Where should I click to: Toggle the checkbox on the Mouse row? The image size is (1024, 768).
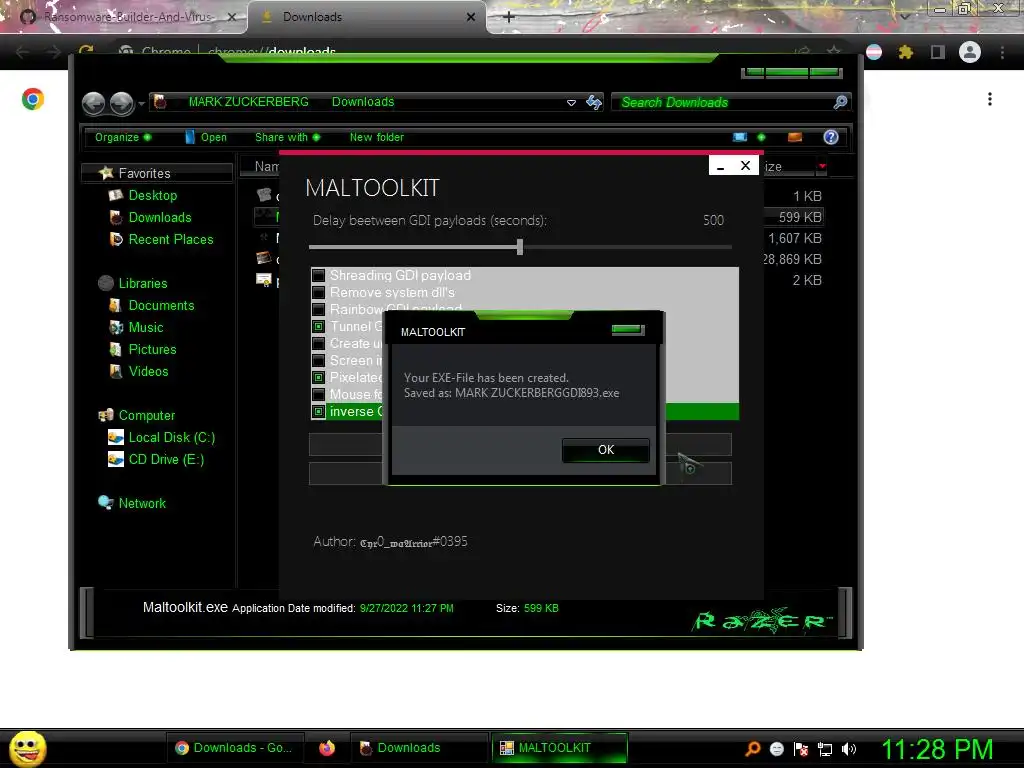click(318, 394)
